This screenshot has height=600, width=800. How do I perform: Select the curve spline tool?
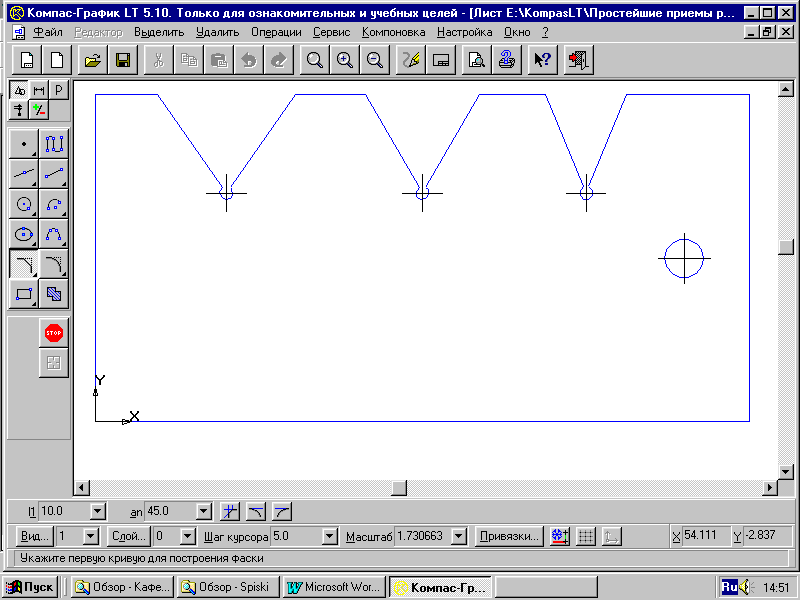tap(54, 234)
